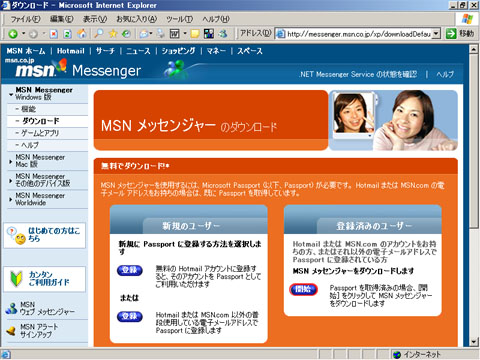Screen dimensions: 480x360
Task: Open the 編集(E) menu
Action: point(62,19)
